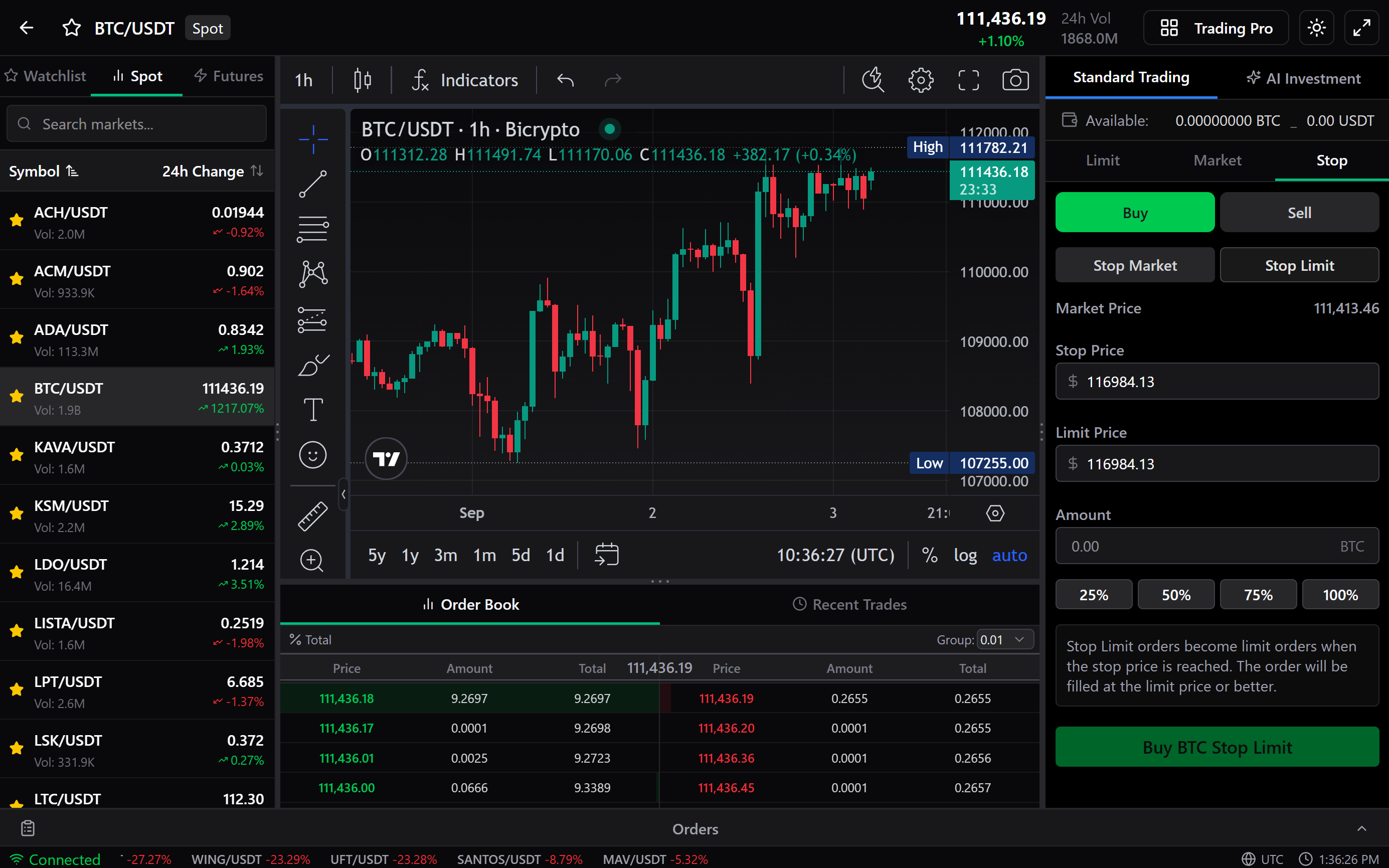Select the emoji drawing tool
The height and width of the screenshot is (868, 1389).
coord(312,455)
